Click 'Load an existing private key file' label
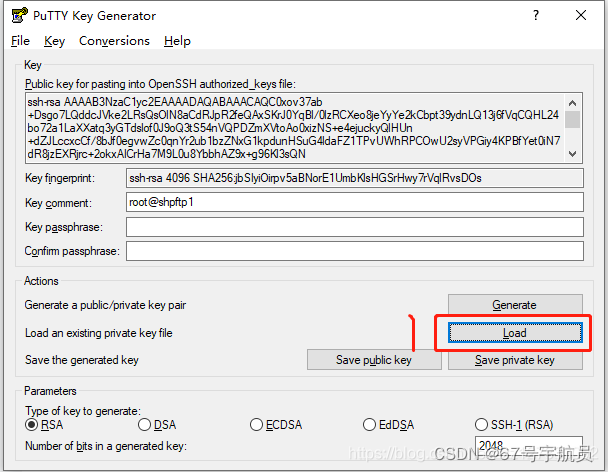608x472 pixels. click(98, 333)
